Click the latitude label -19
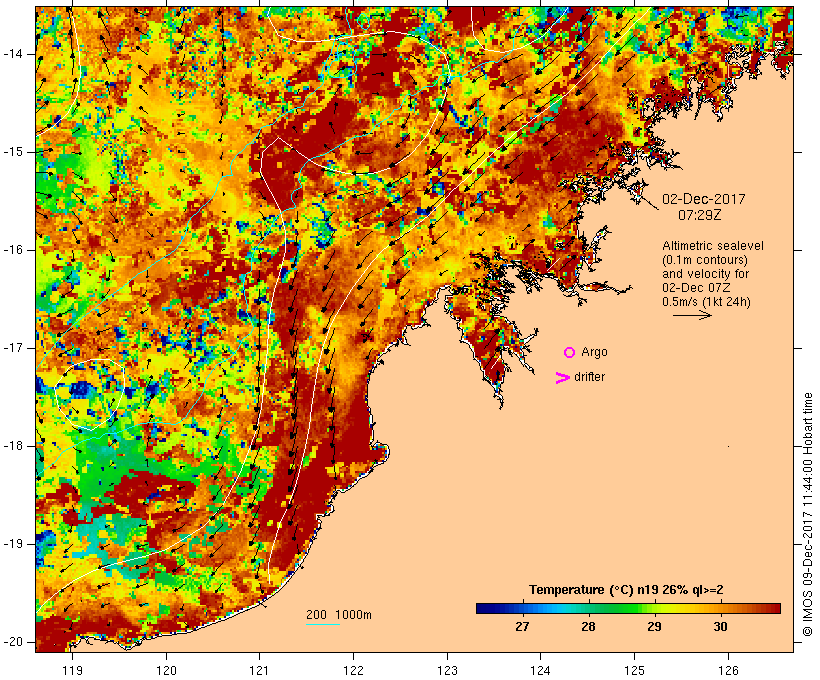Screen dimensions: 820x680 12,544
